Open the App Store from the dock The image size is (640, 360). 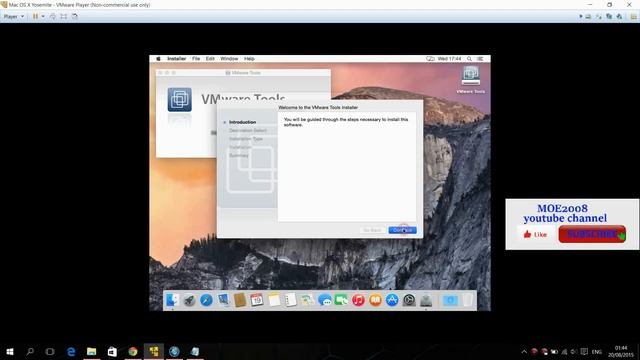point(392,300)
